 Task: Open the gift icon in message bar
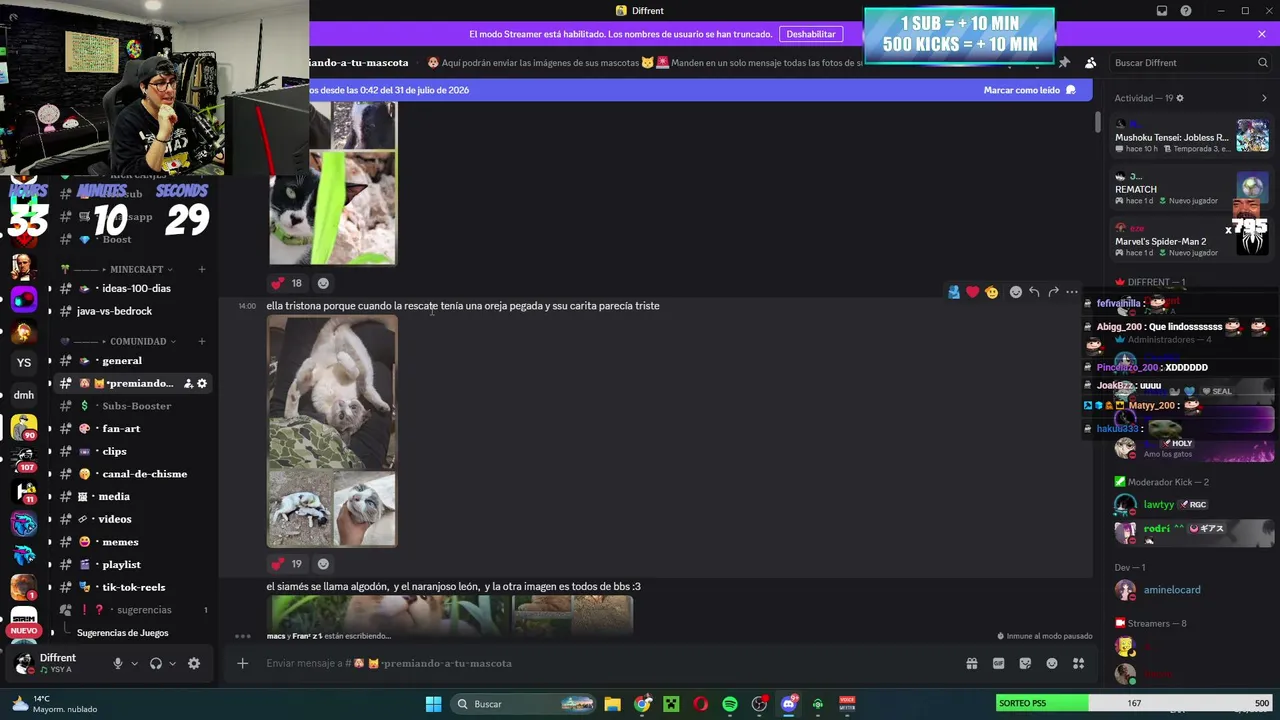[971, 663]
